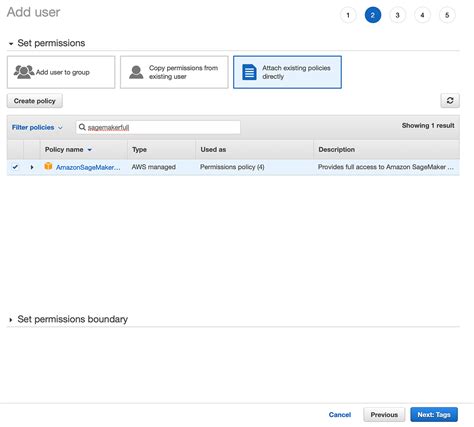Click the Create policy button
Viewport: 474px width, 427px height.
tap(35, 101)
